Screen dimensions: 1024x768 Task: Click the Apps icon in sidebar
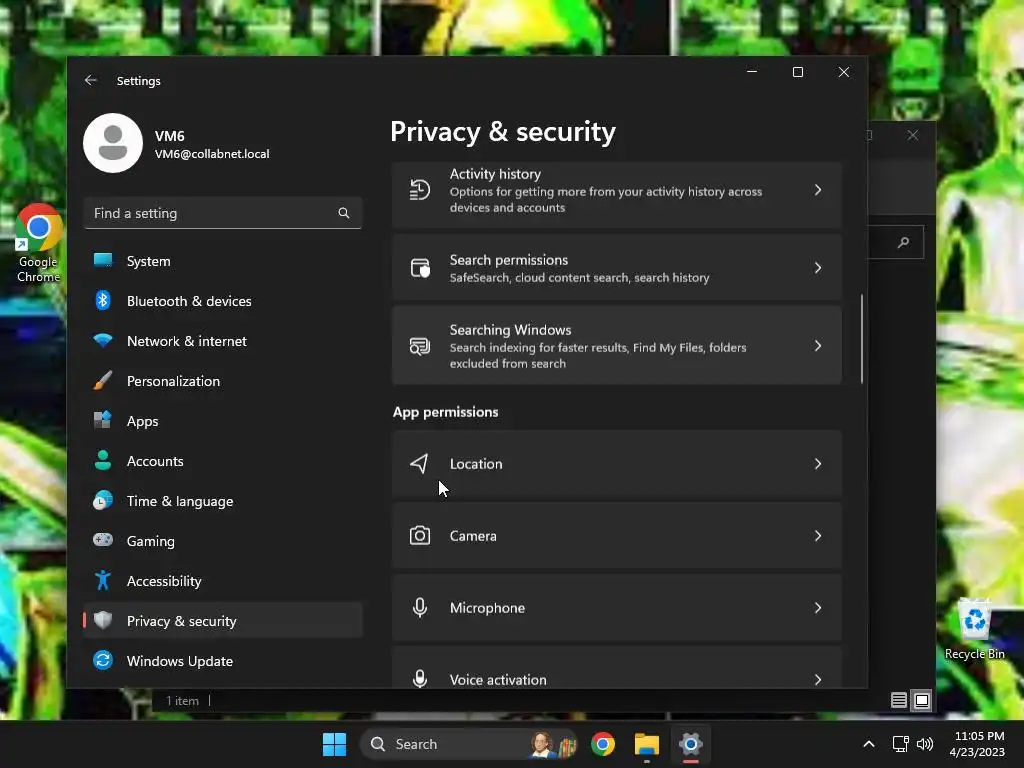point(103,420)
